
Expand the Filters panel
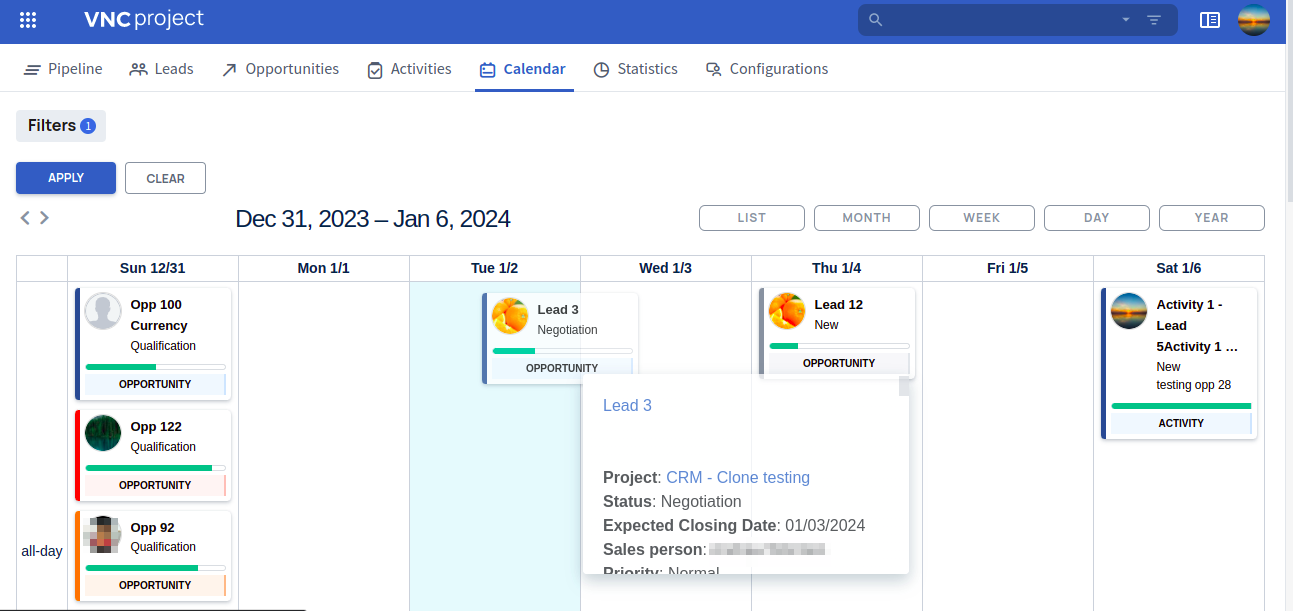pos(61,126)
